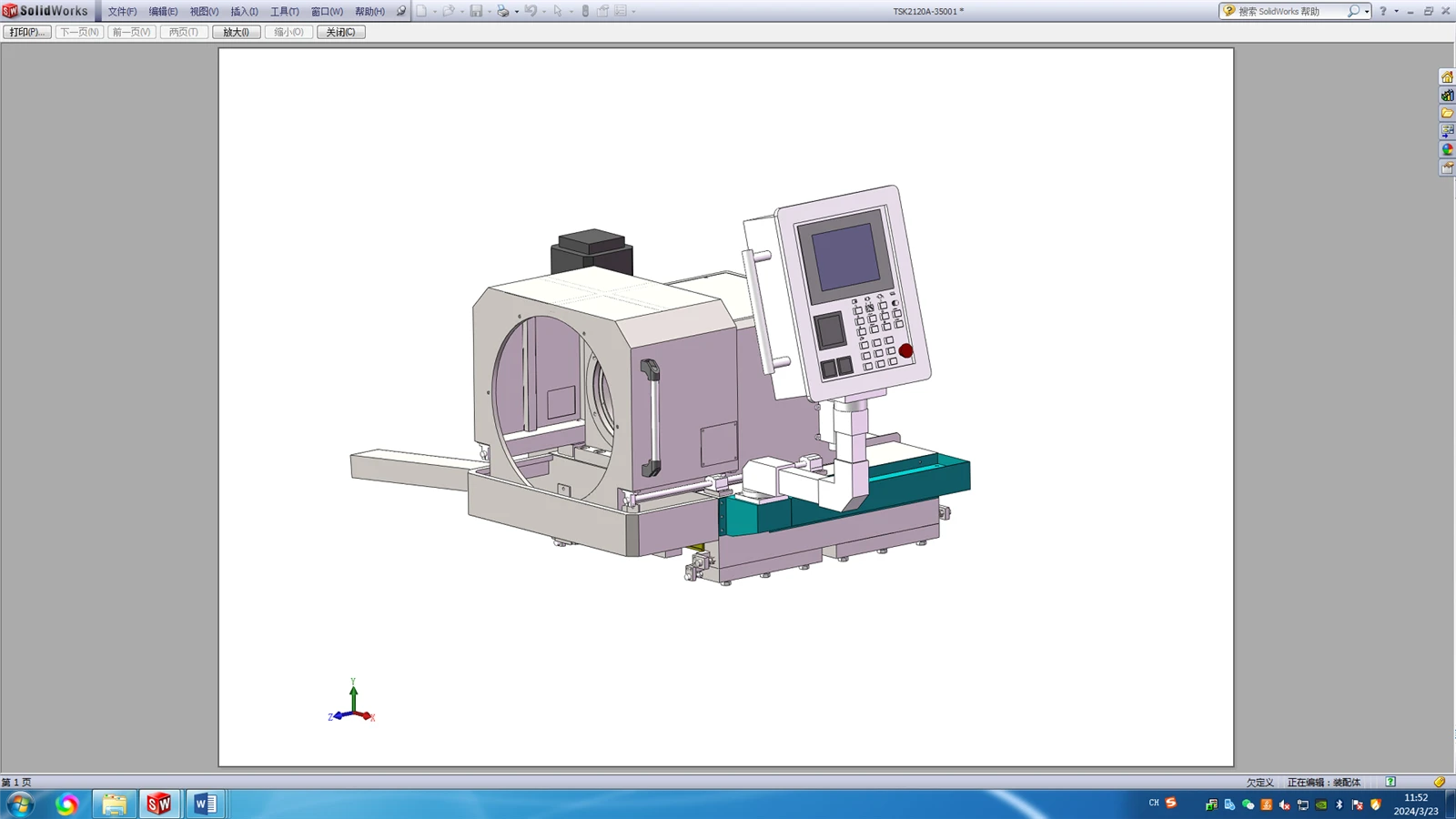Open the File Explorer folder panel
The height and width of the screenshot is (819, 1456).
tap(1447, 114)
